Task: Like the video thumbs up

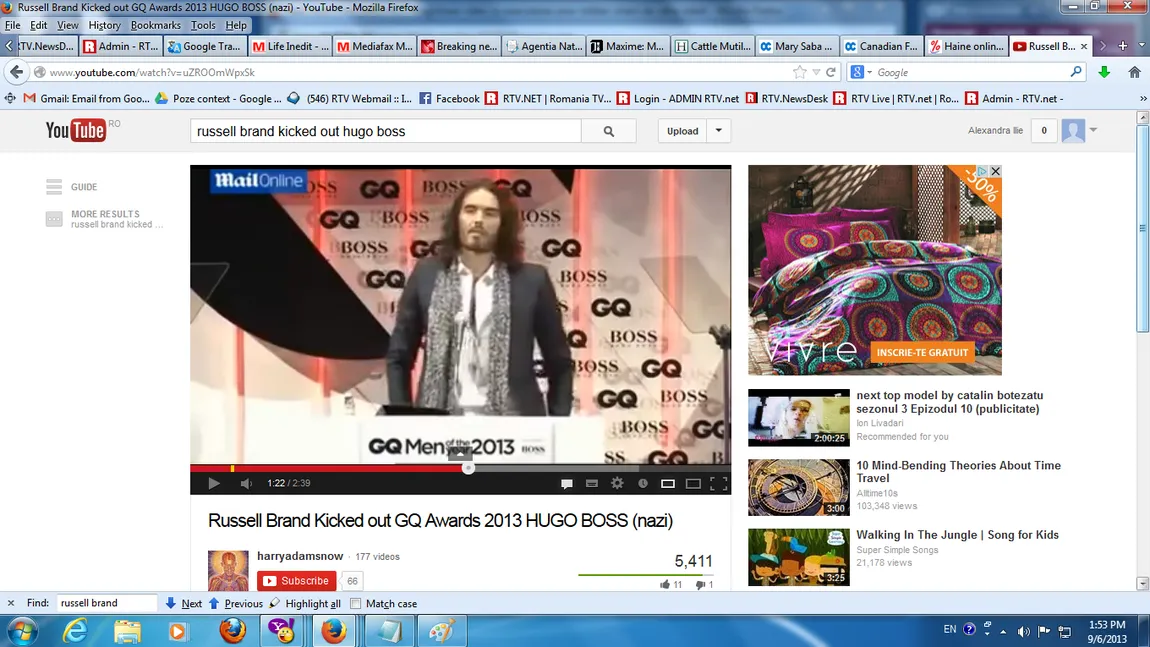Action: point(664,585)
